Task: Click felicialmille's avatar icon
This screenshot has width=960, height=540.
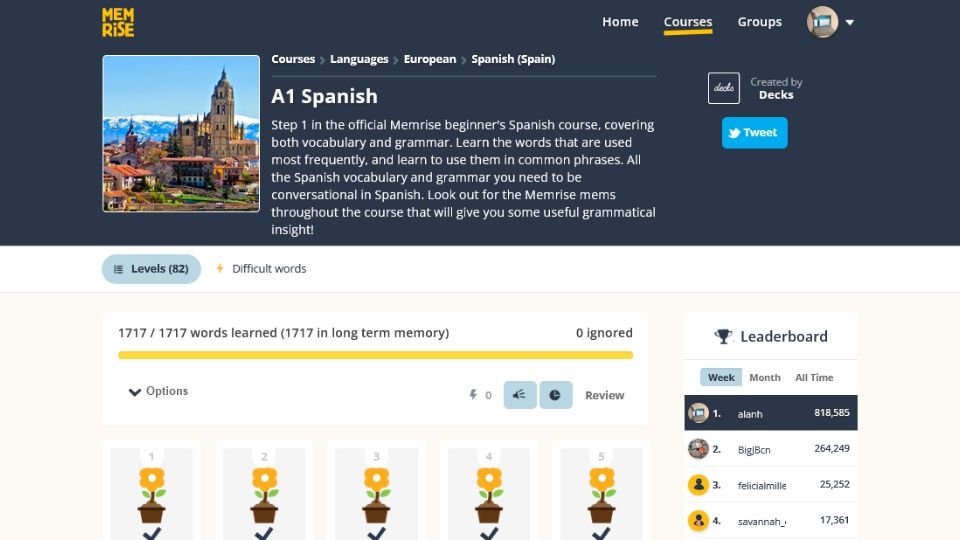Action: tap(698, 485)
